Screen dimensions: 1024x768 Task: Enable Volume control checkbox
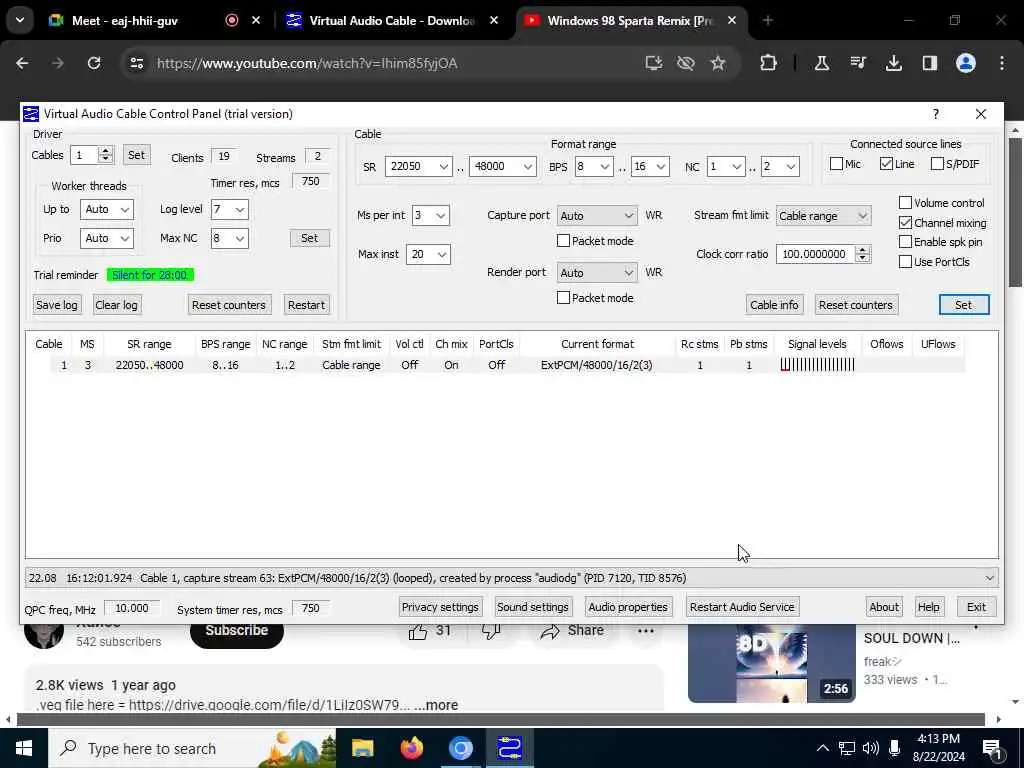click(x=905, y=202)
